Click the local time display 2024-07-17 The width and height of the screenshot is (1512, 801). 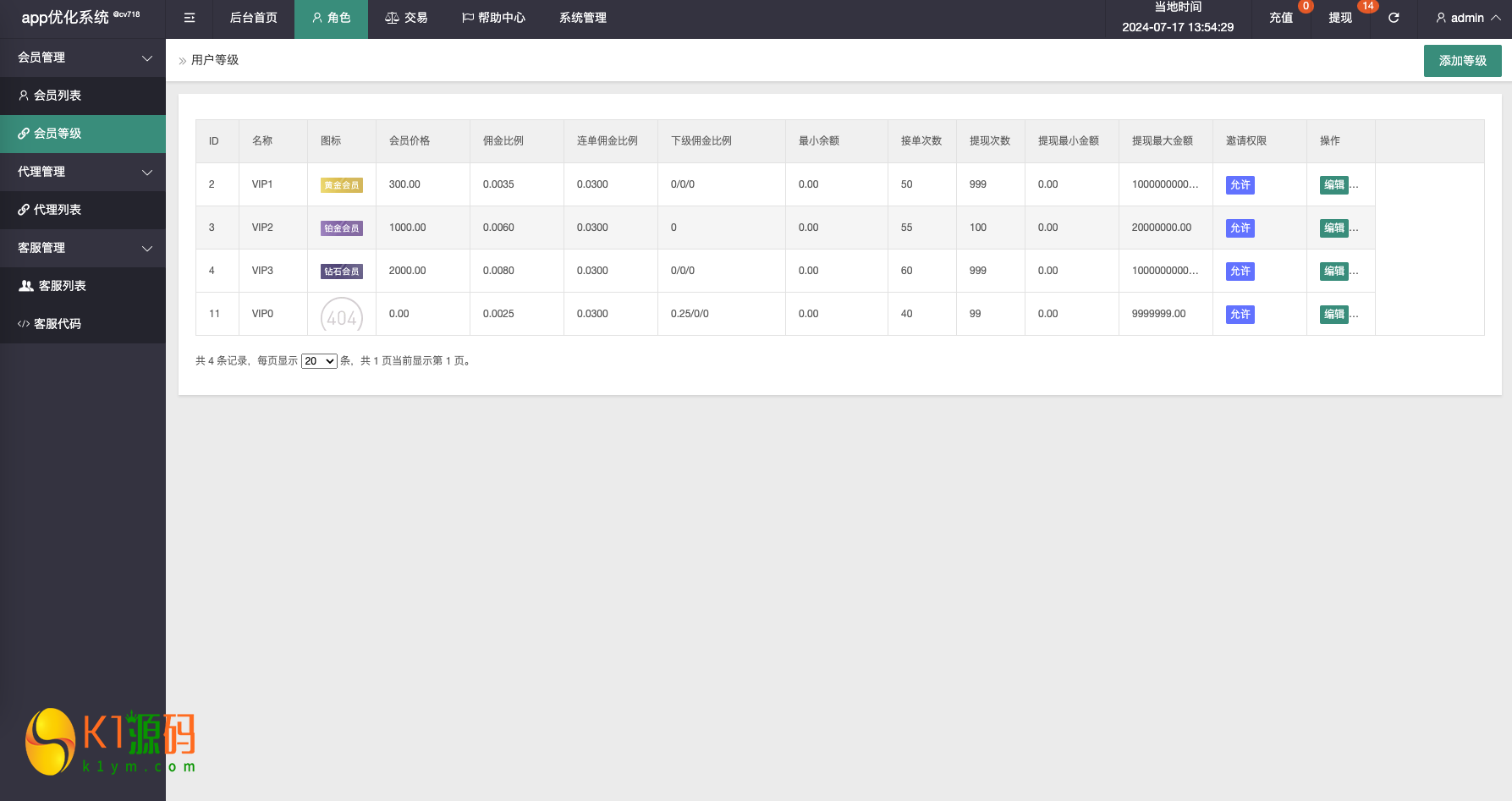(x=1178, y=27)
